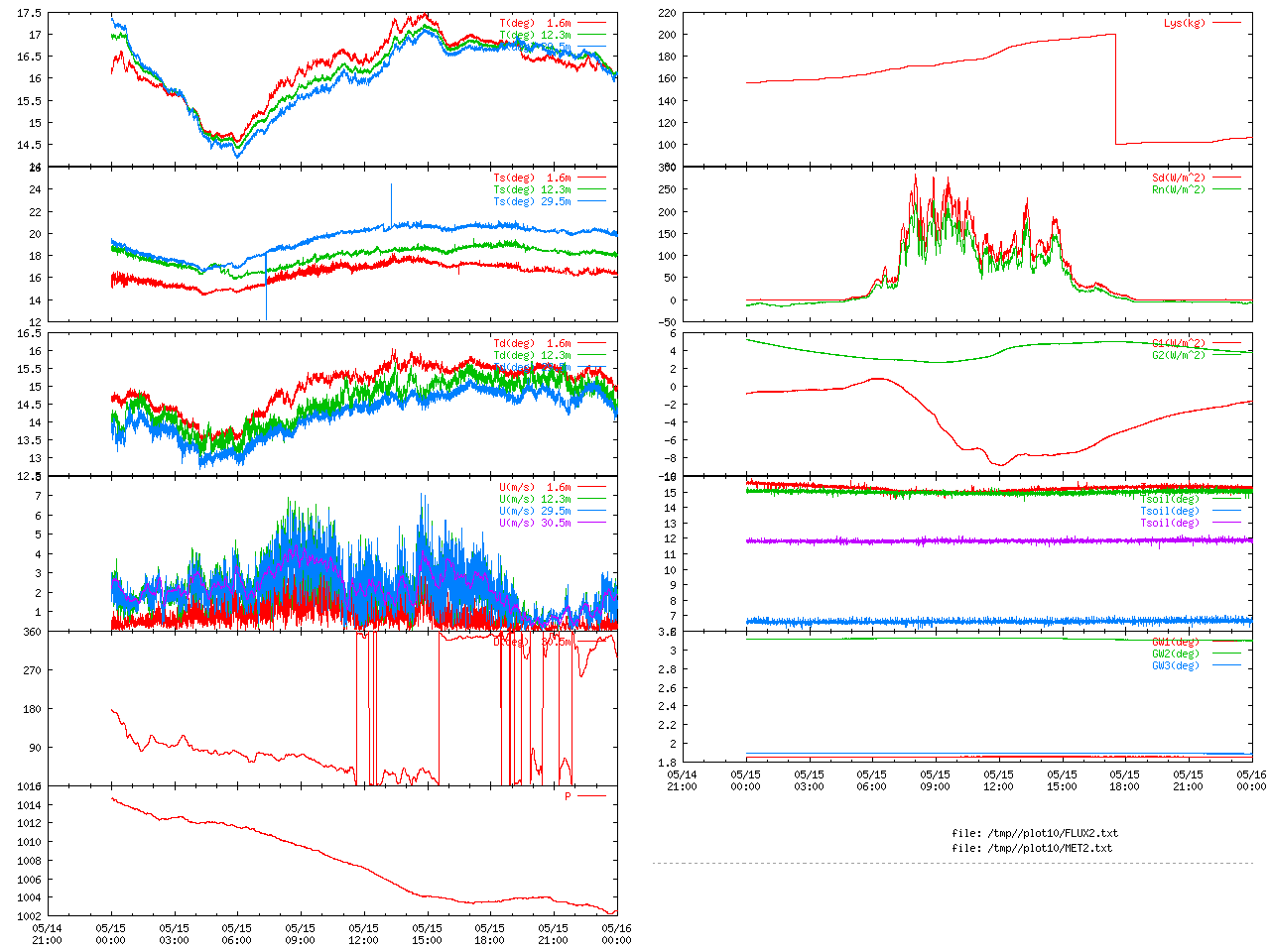The height and width of the screenshot is (952, 1270).
Task: Select the 'Ts(deg) 12.3m' legend label
Action: pos(533,190)
